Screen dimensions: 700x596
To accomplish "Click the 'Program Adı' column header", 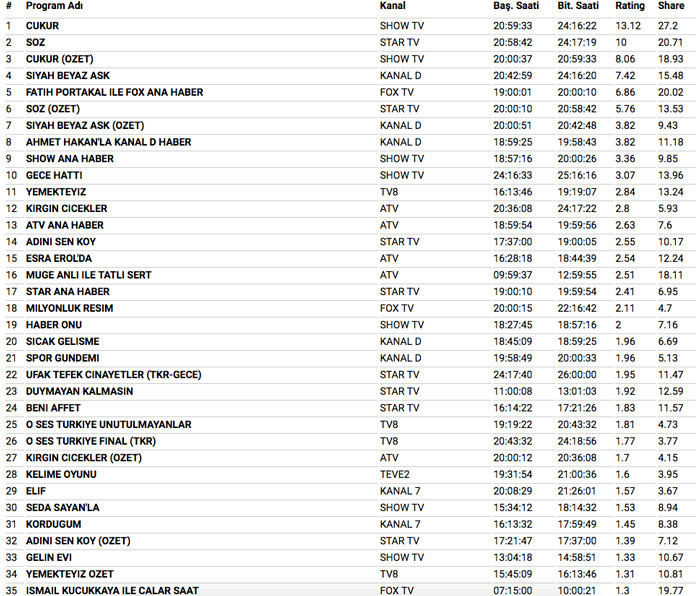I will pyautogui.click(x=54, y=6).
